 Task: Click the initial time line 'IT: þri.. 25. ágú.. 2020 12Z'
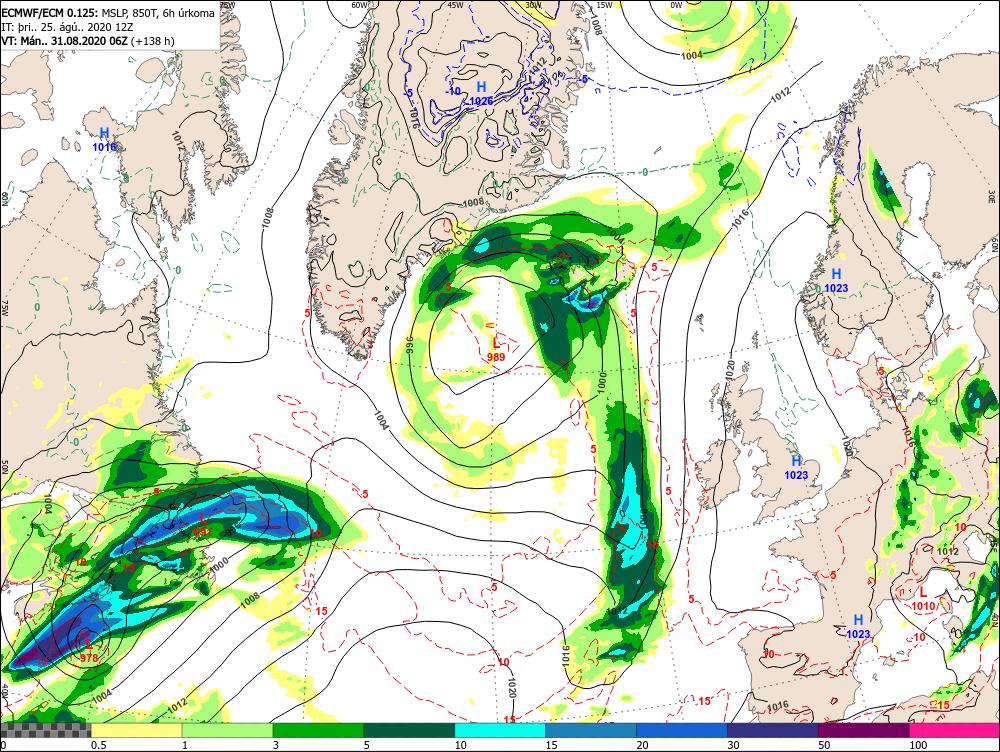point(65,27)
